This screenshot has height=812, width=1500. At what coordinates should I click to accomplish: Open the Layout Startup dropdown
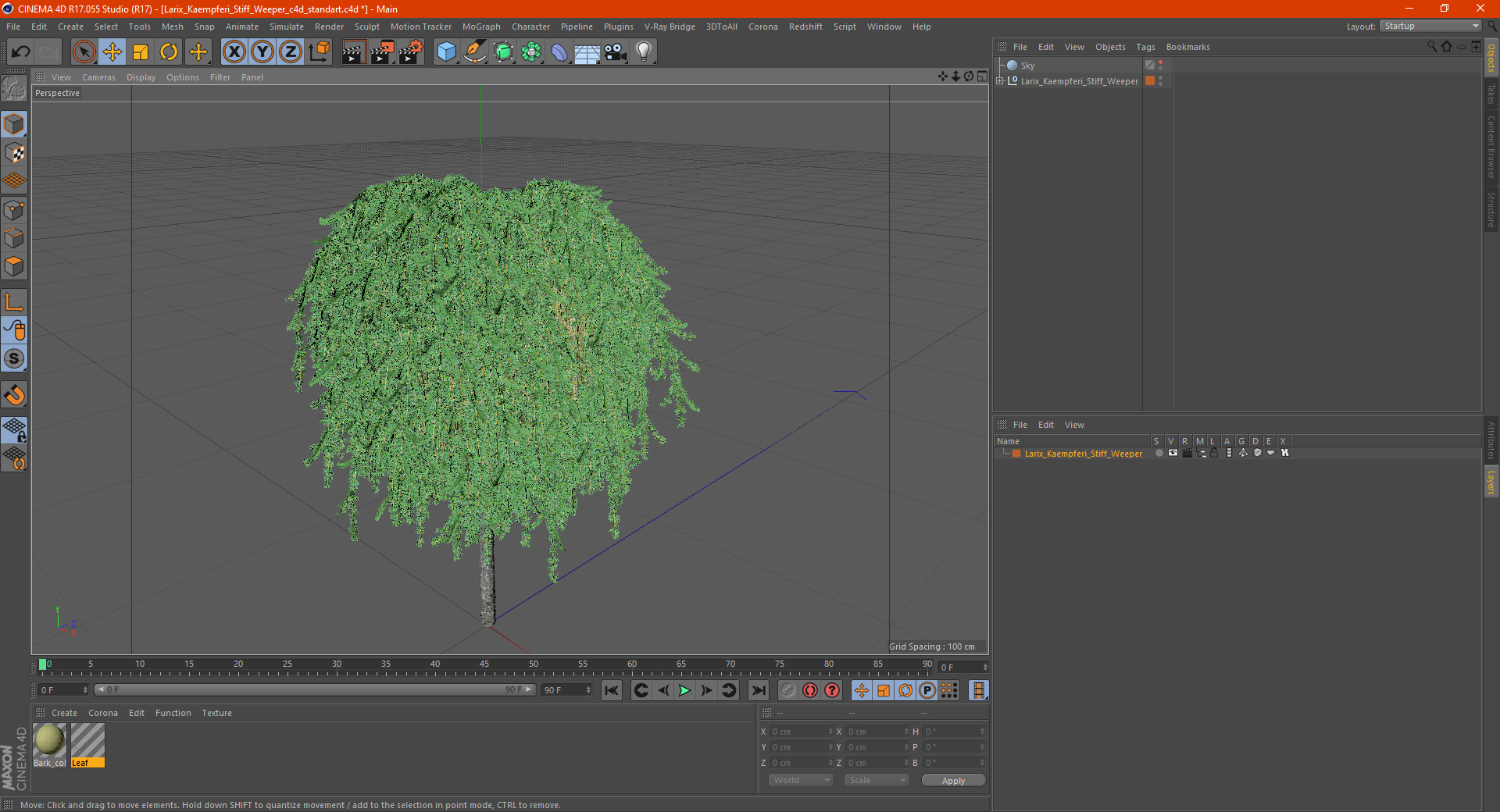(x=1430, y=27)
